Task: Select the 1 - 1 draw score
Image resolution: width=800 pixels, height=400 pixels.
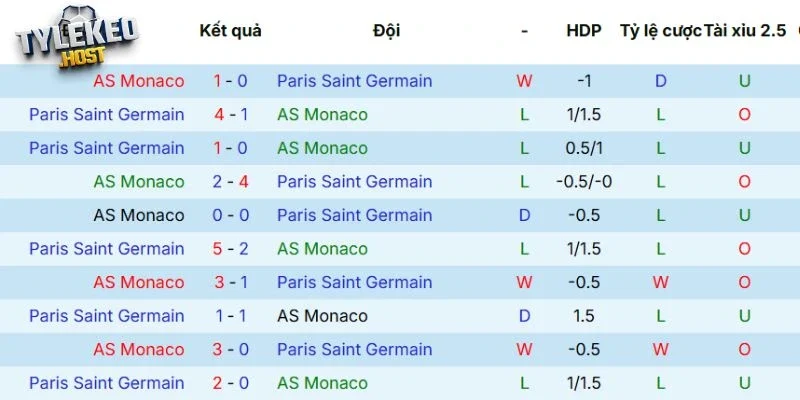Action: 231,316
